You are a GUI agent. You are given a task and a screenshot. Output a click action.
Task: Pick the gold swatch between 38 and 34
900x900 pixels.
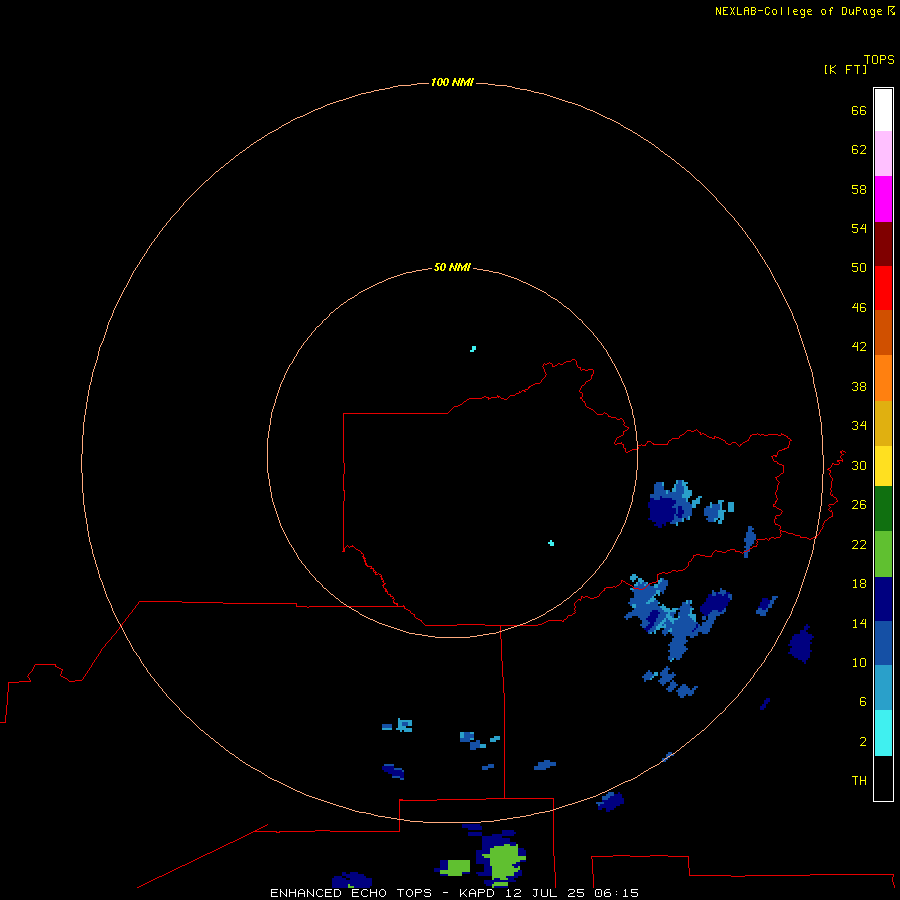click(x=883, y=423)
